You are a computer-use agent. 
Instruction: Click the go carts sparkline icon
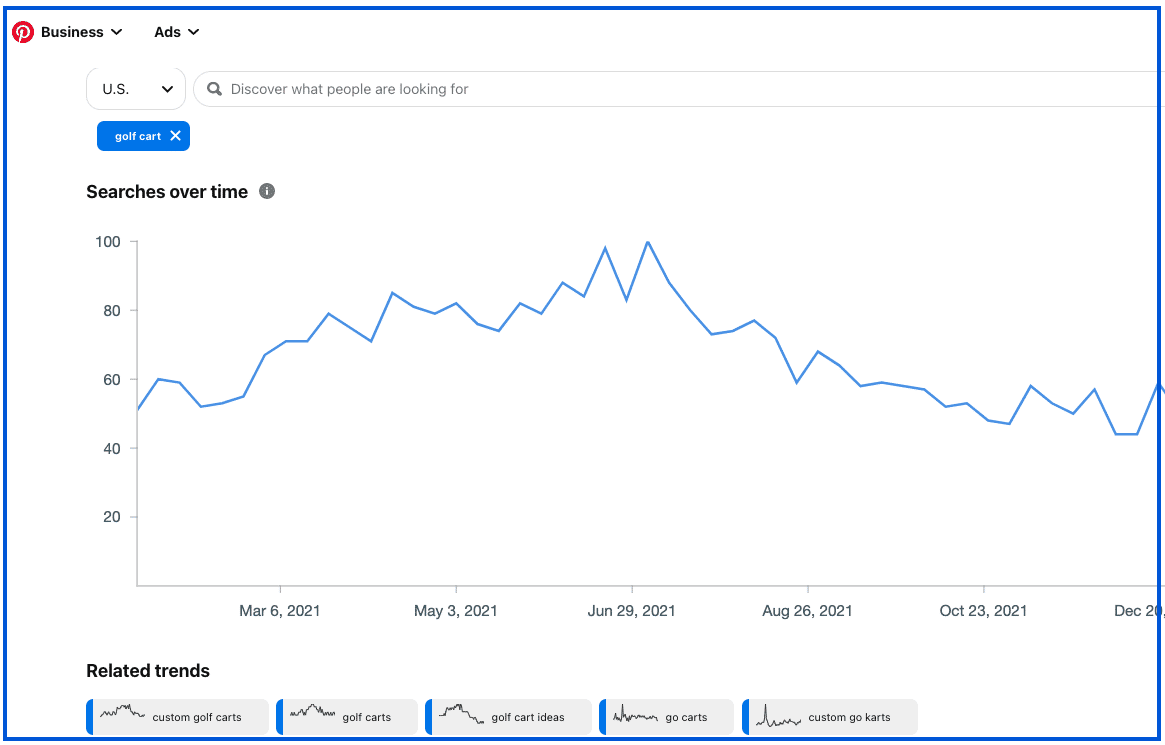point(636,715)
